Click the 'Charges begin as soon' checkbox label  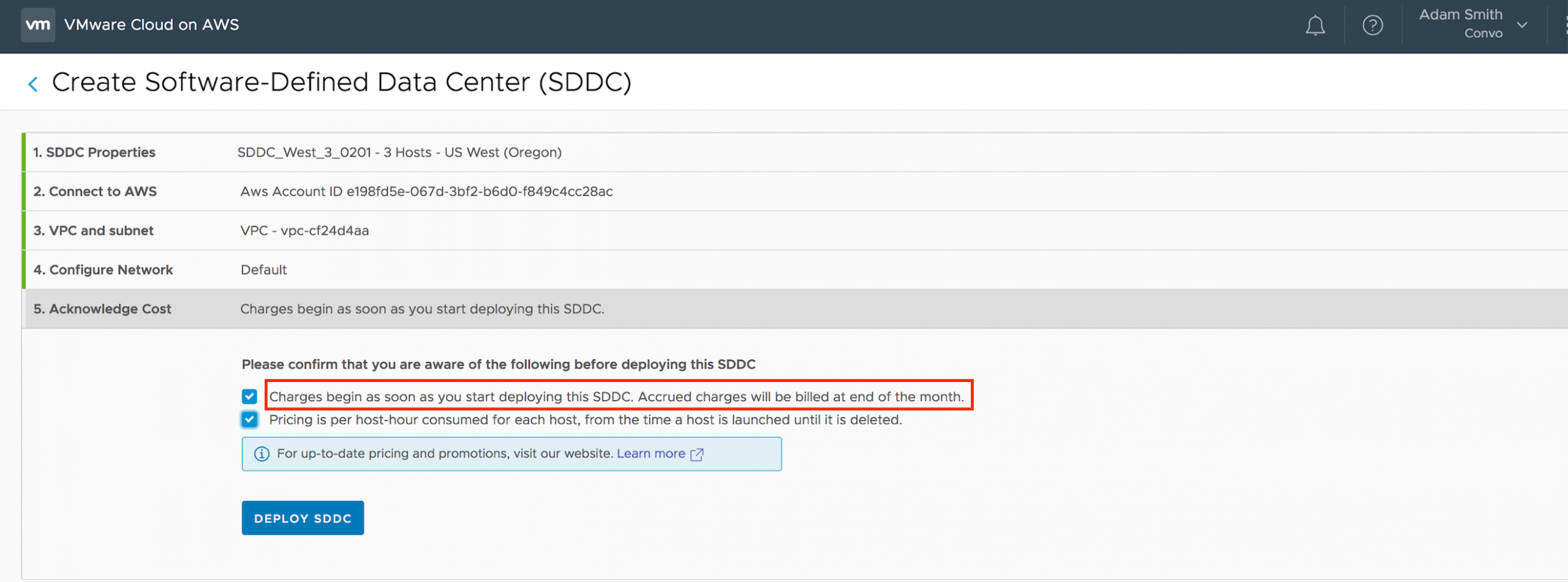617,397
